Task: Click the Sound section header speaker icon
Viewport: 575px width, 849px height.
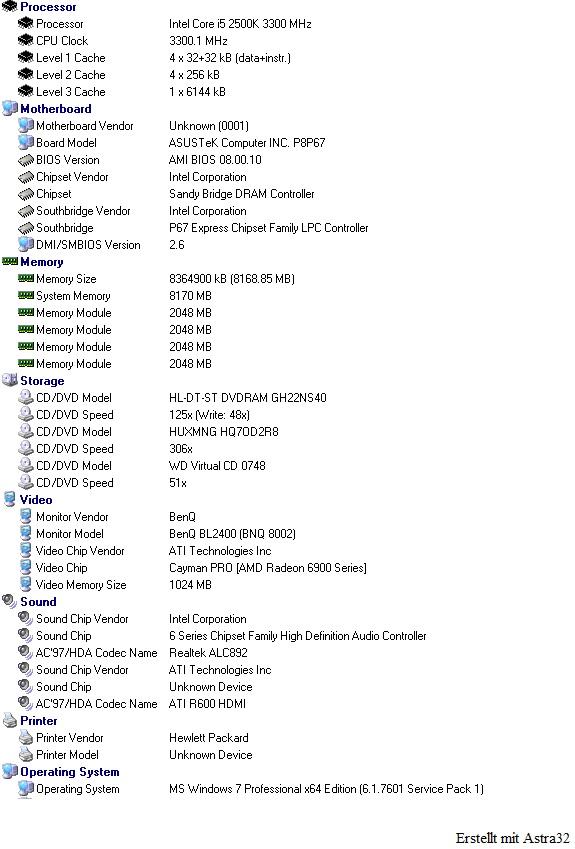Action: [9, 601]
